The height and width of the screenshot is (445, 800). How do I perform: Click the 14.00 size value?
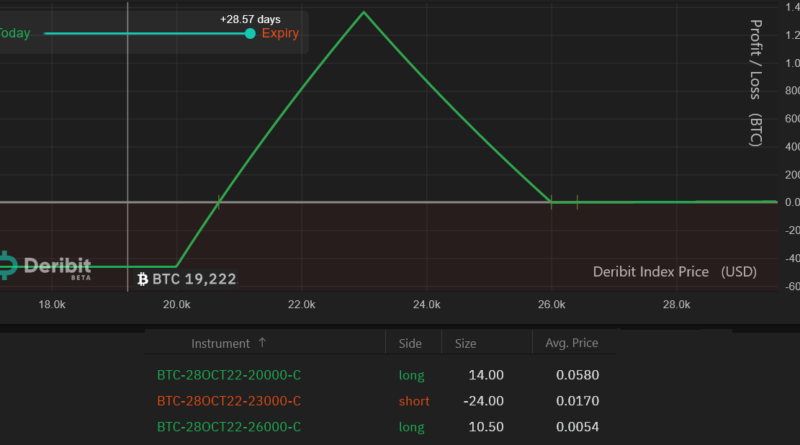pyautogui.click(x=486, y=375)
